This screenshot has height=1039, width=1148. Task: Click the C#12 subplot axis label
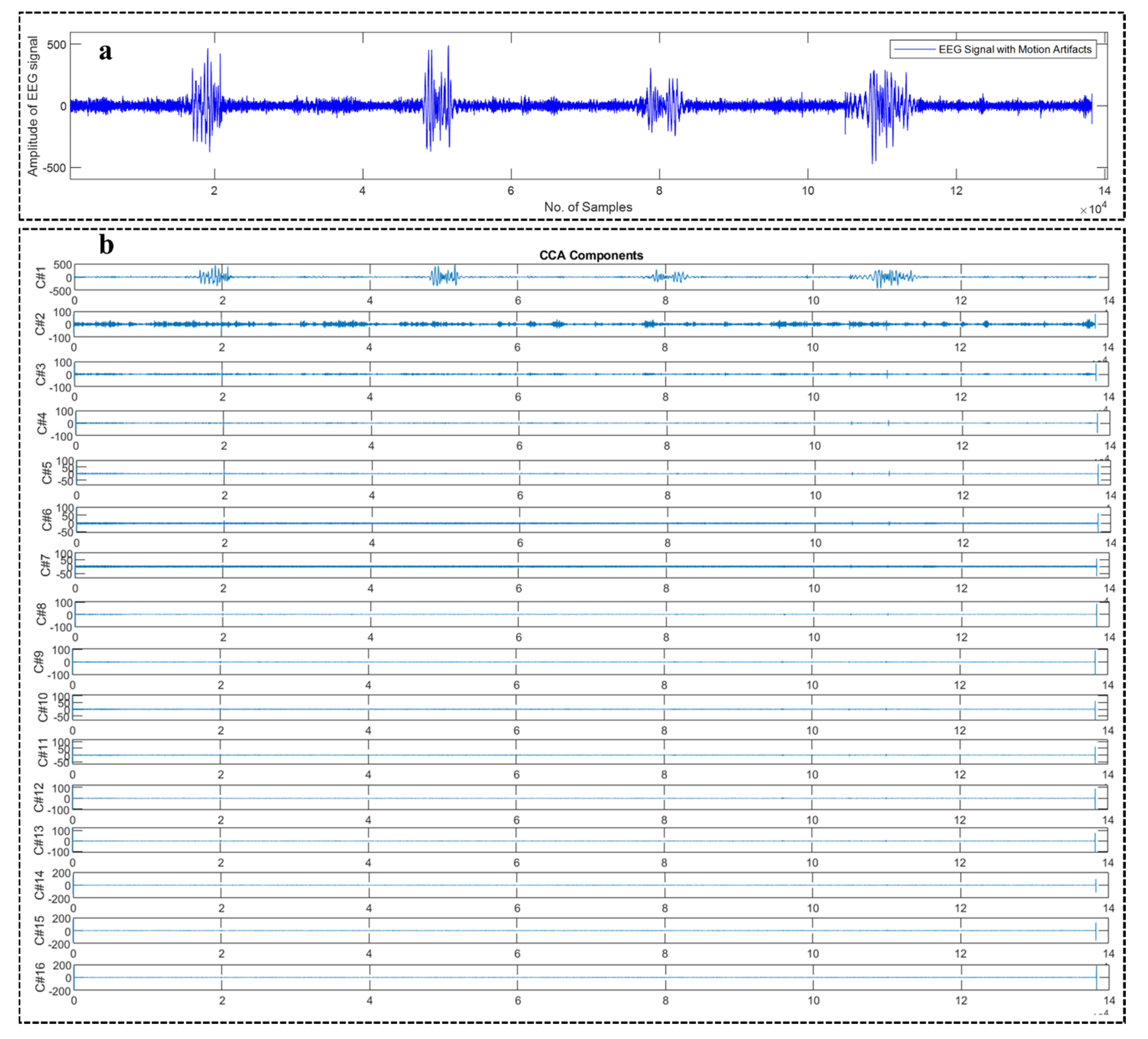click(39, 798)
